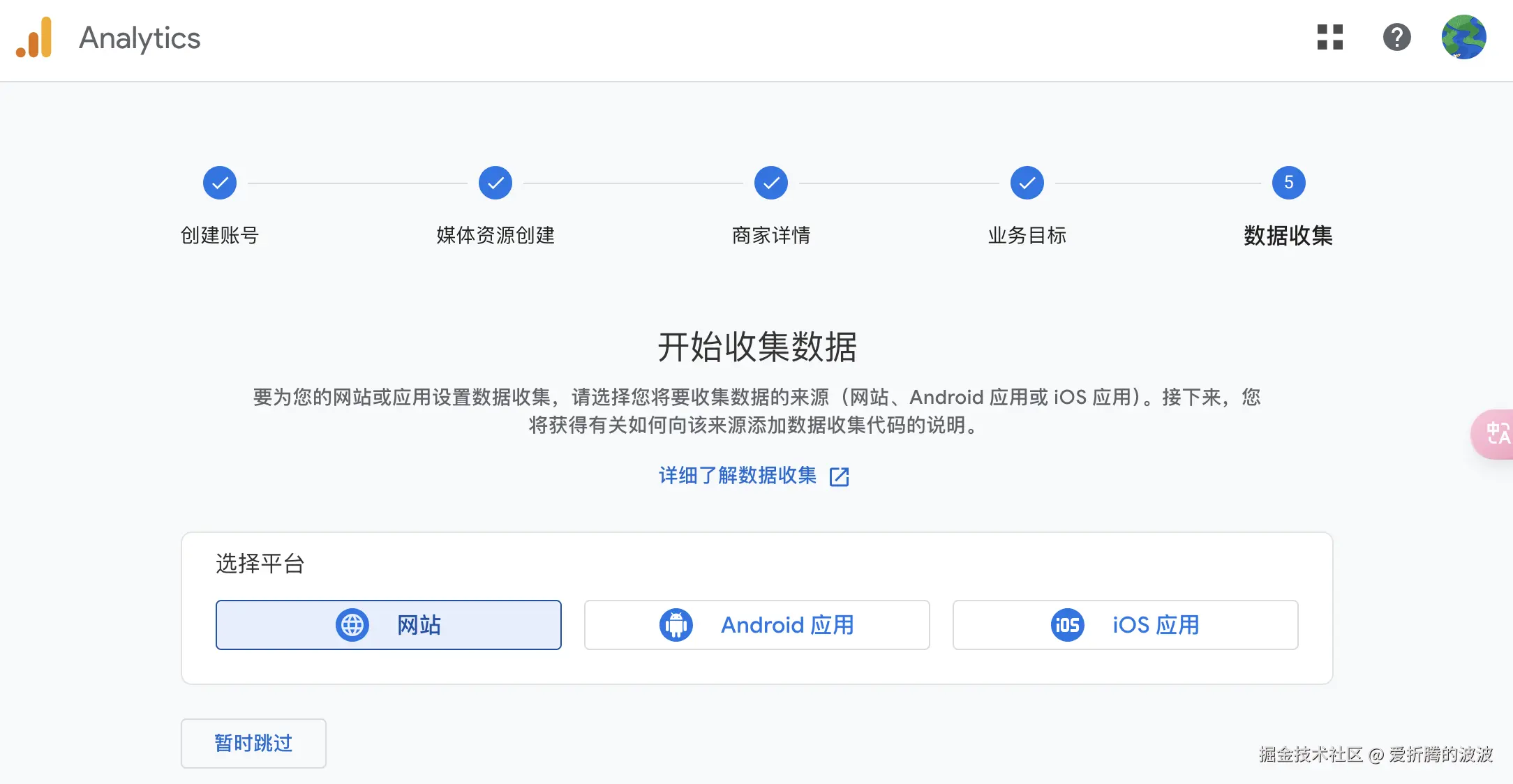Click the 暂时跳过 skip button
This screenshot has width=1513, height=784.
tap(253, 744)
